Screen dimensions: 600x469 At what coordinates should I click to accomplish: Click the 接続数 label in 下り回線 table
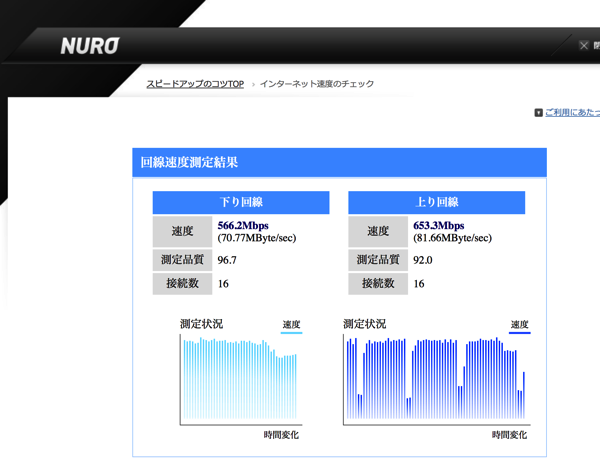pyautogui.click(x=183, y=283)
